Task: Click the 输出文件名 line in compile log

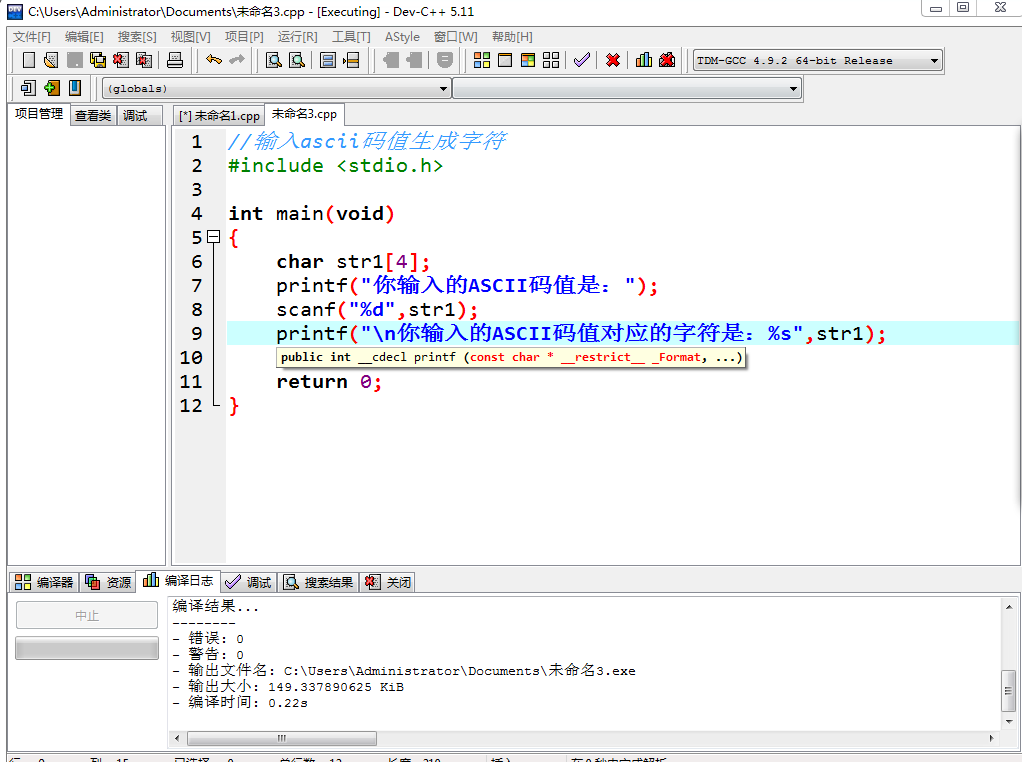Action: click(x=404, y=671)
